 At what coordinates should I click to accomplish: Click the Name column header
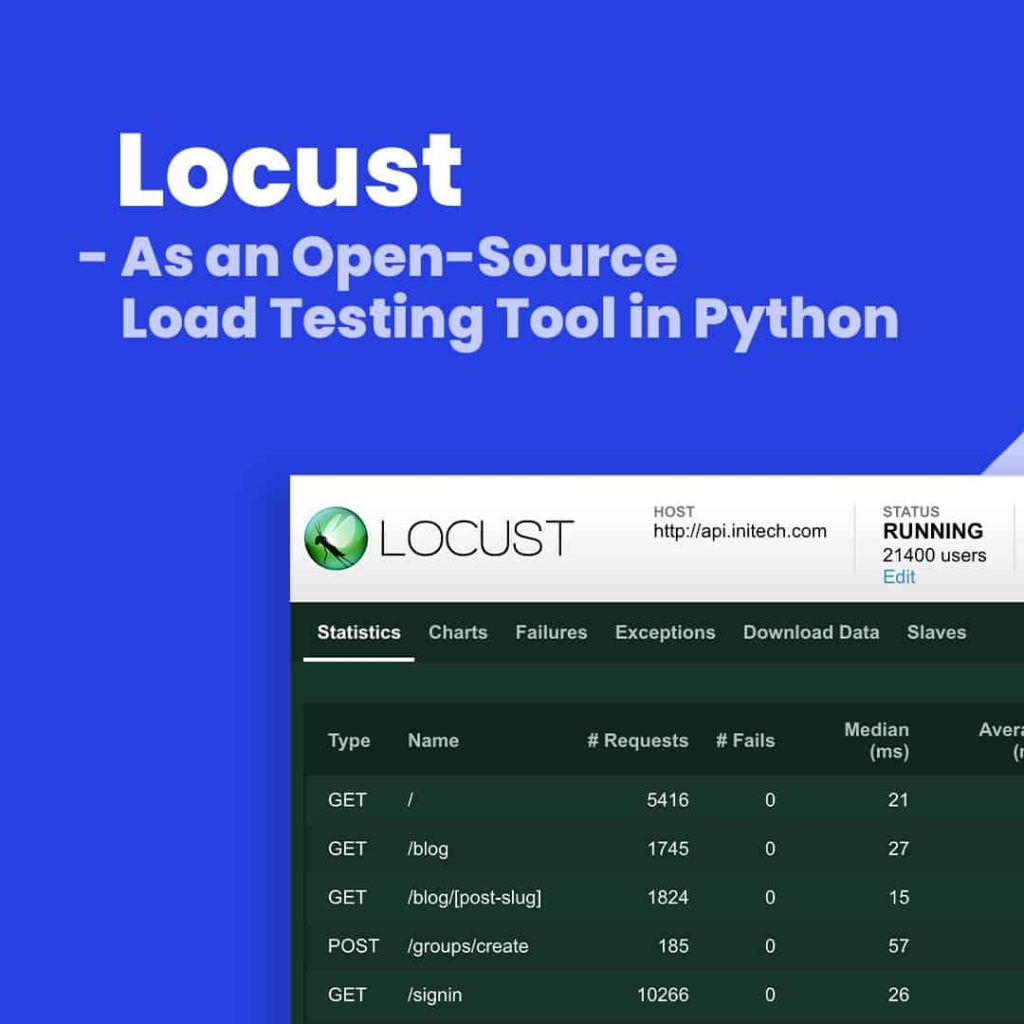(434, 741)
